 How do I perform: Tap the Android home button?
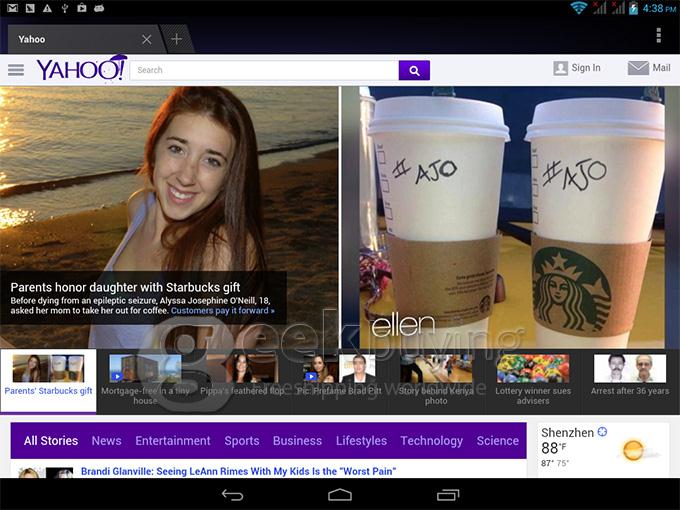(340, 495)
